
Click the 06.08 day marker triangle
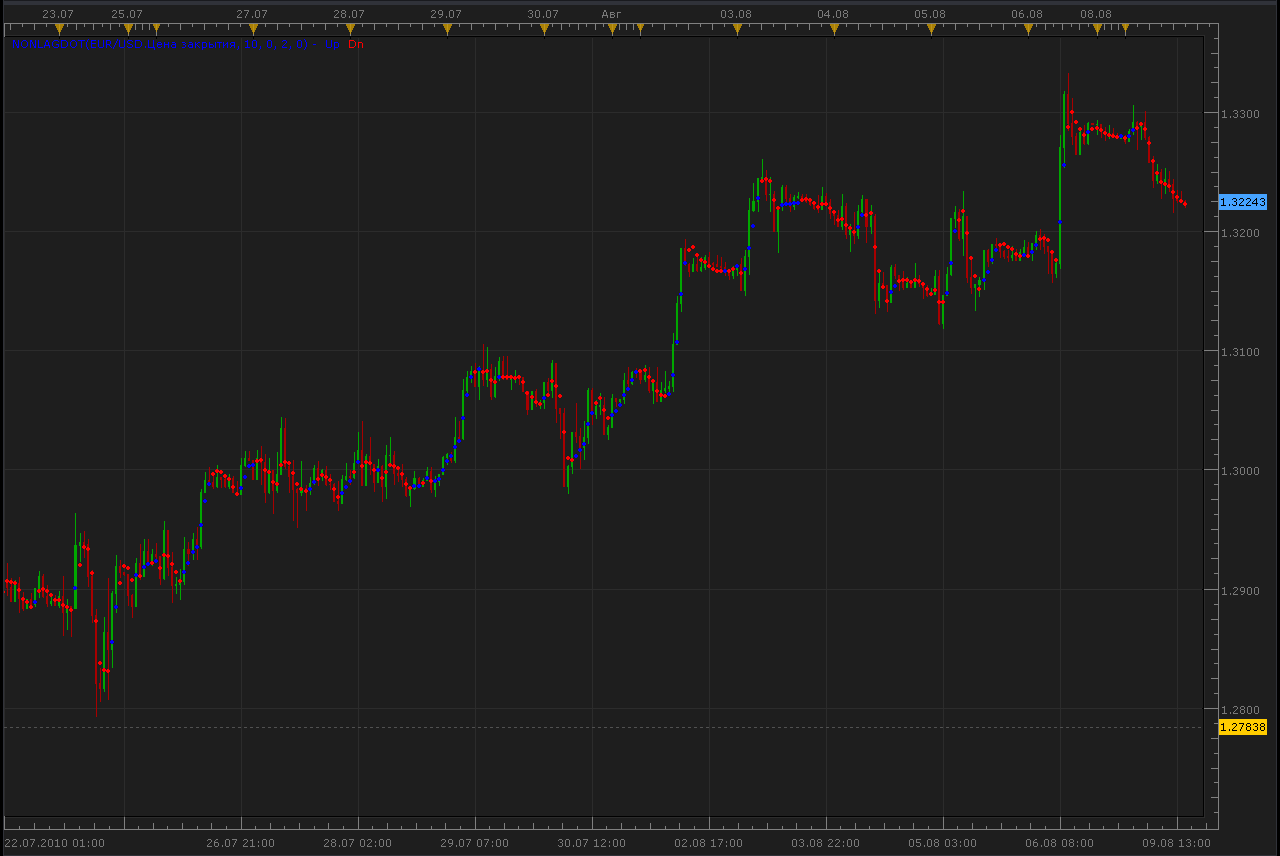[1028, 29]
